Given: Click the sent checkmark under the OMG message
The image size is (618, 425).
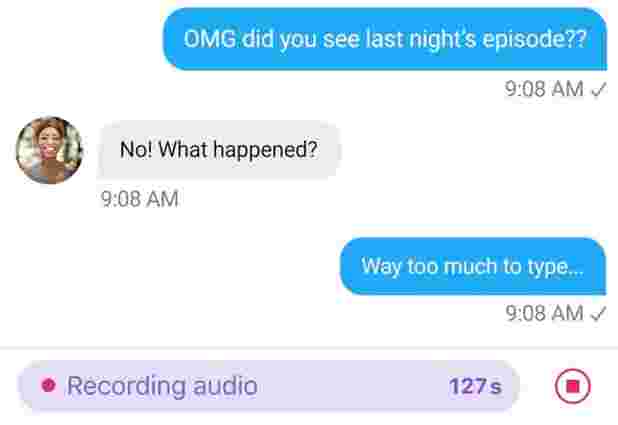Looking at the screenshot, I should click(x=598, y=90).
